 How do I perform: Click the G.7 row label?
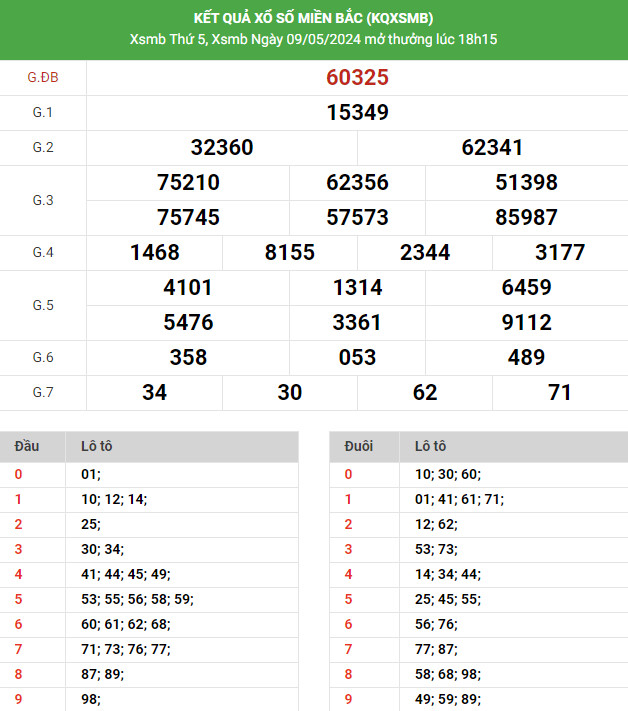tap(43, 392)
